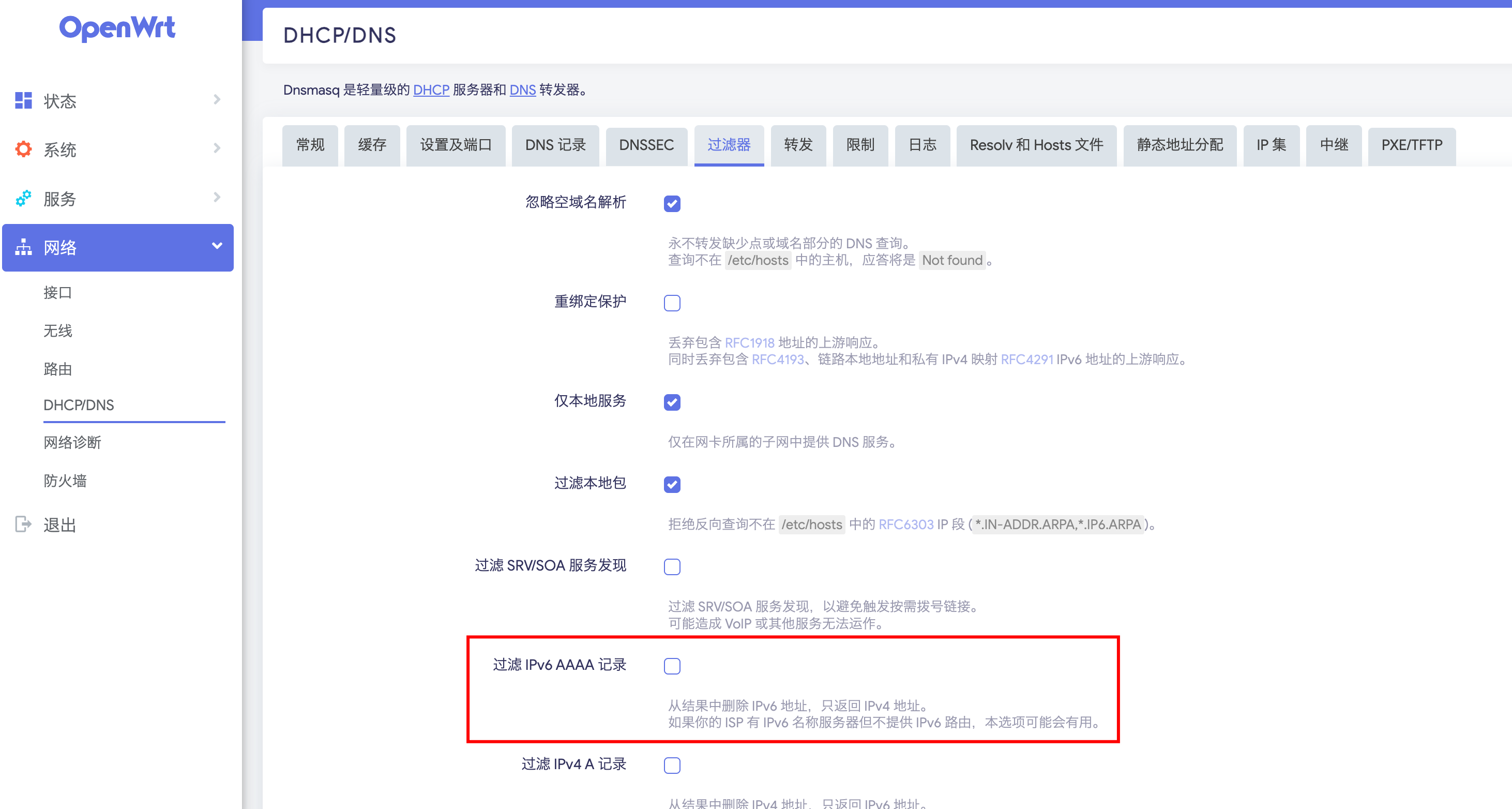Click the system gear icon

[23, 149]
